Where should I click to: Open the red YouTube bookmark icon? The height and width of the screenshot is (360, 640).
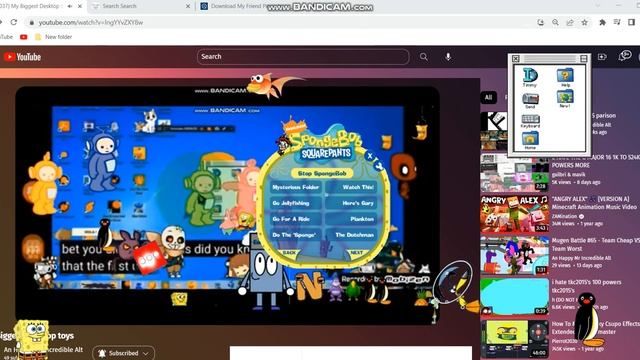coord(24,37)
